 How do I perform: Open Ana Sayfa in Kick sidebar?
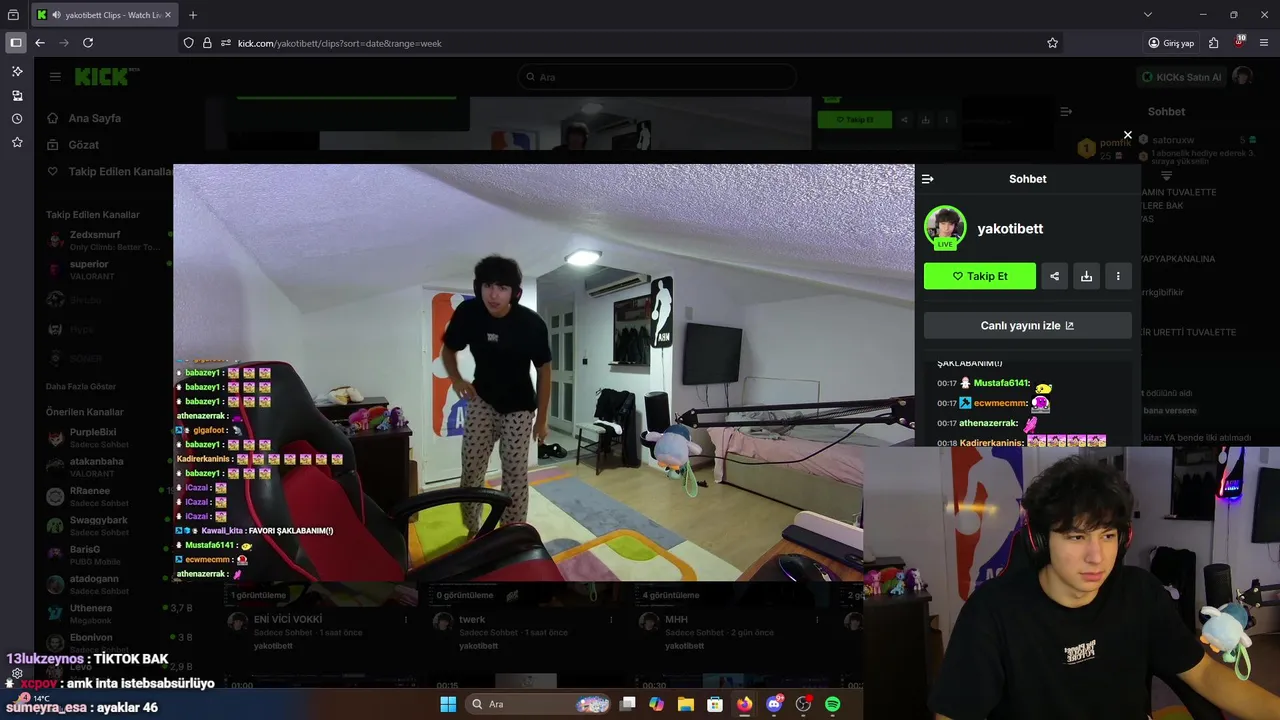tap(85, 118)
